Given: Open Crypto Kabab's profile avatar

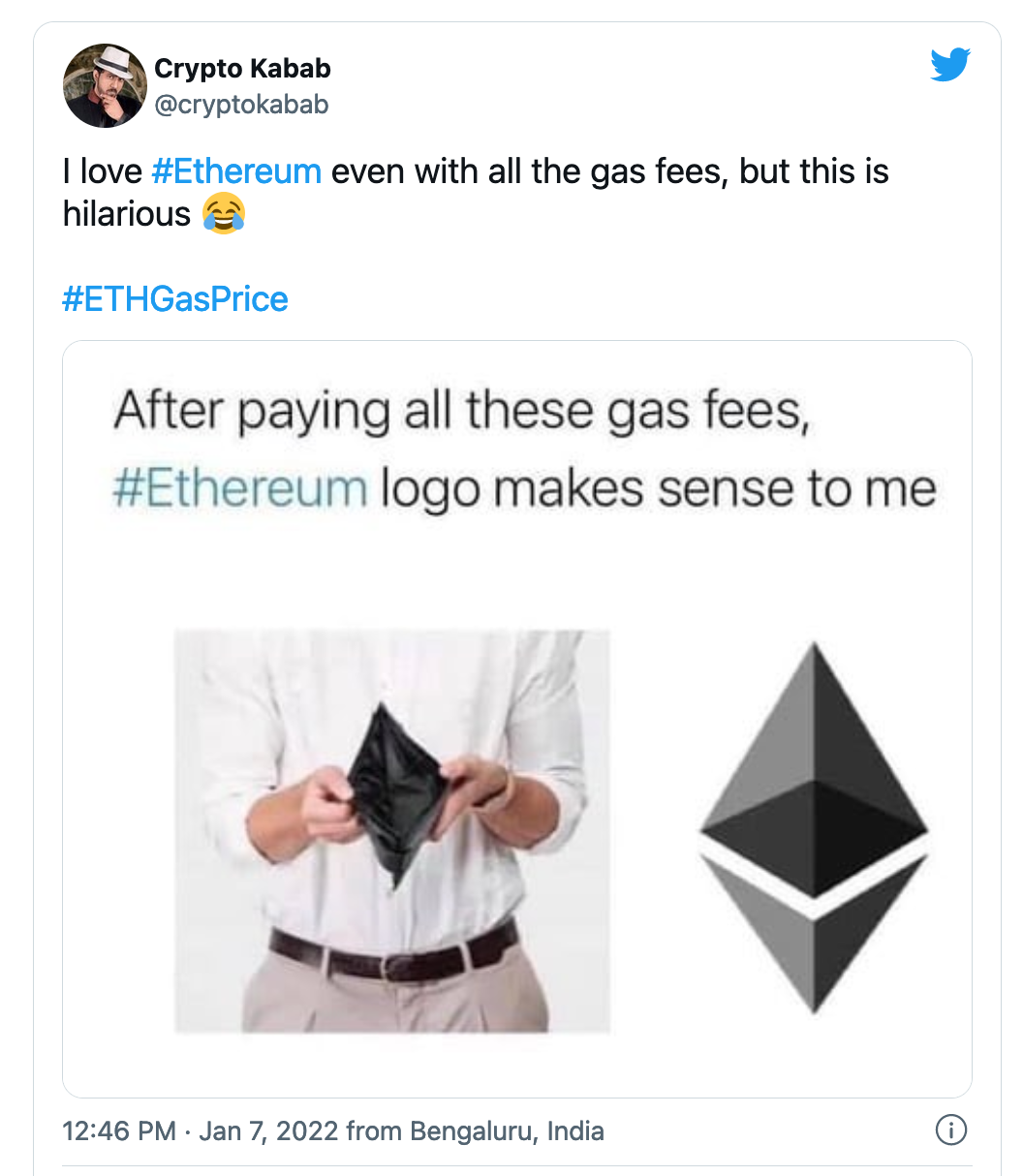Looking at the screenshot, I should [x=105, y=85].
